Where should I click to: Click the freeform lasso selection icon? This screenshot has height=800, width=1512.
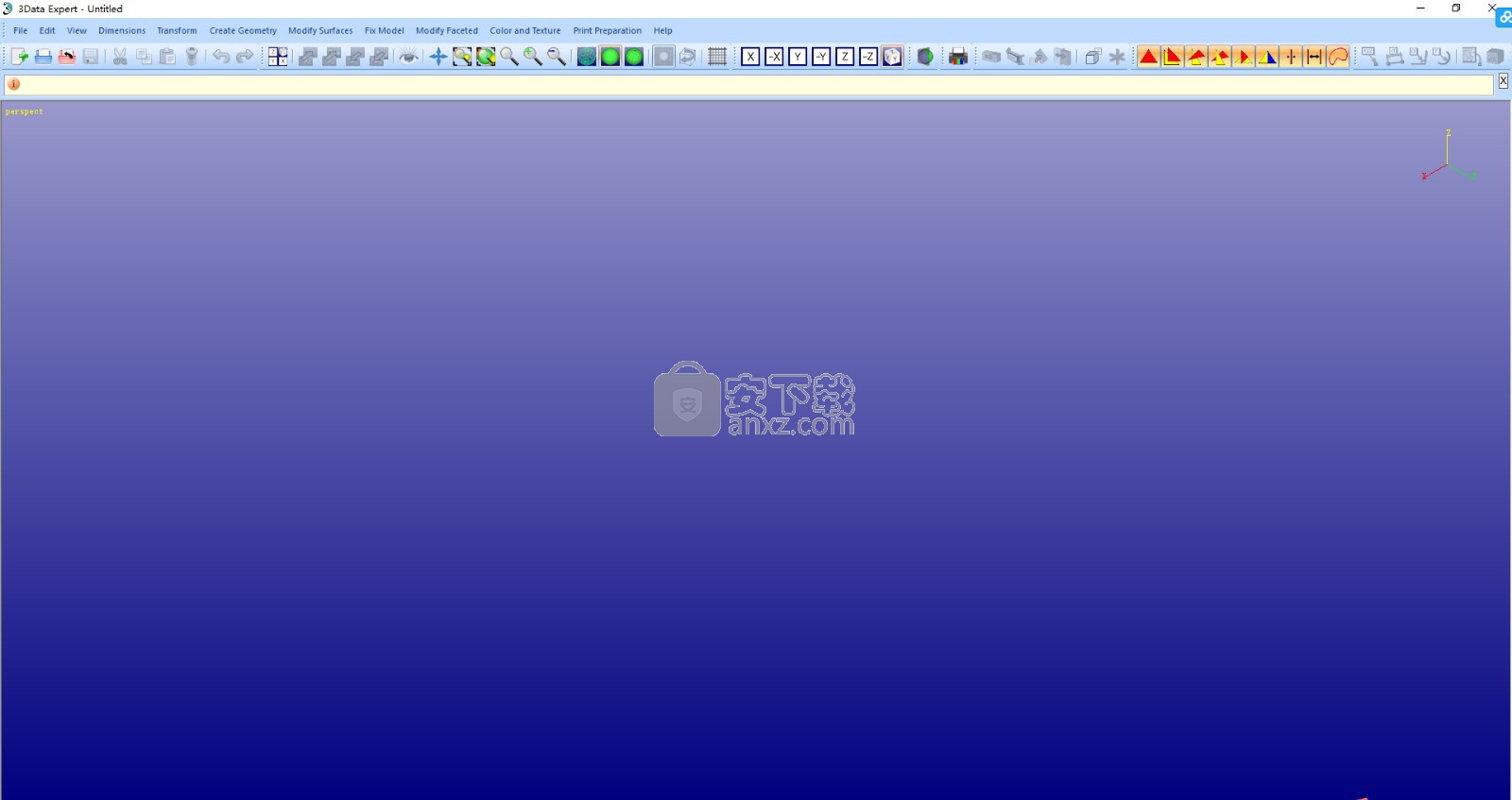tap(1338, 57)
